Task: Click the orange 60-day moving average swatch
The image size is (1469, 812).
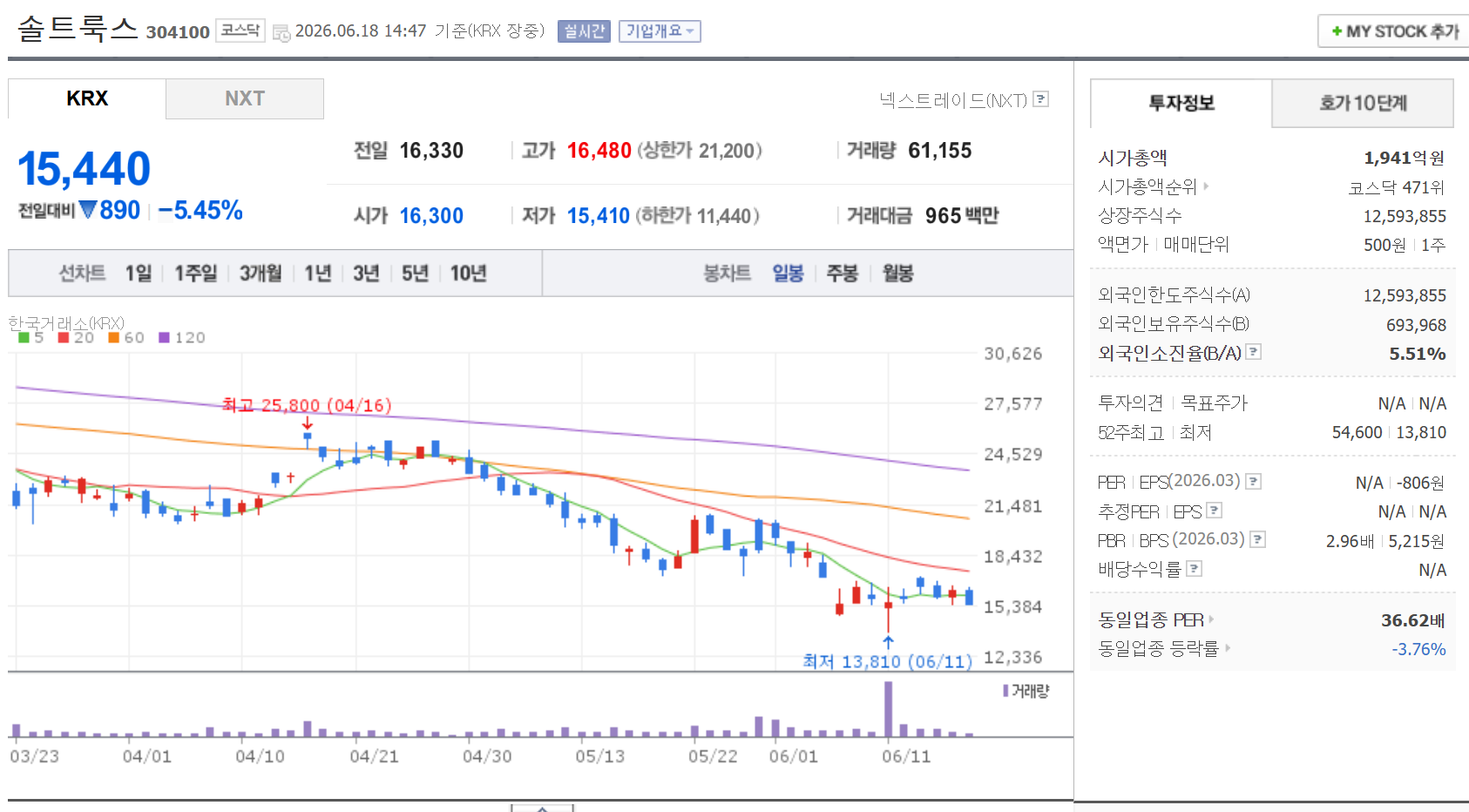Action: (113, 337)
